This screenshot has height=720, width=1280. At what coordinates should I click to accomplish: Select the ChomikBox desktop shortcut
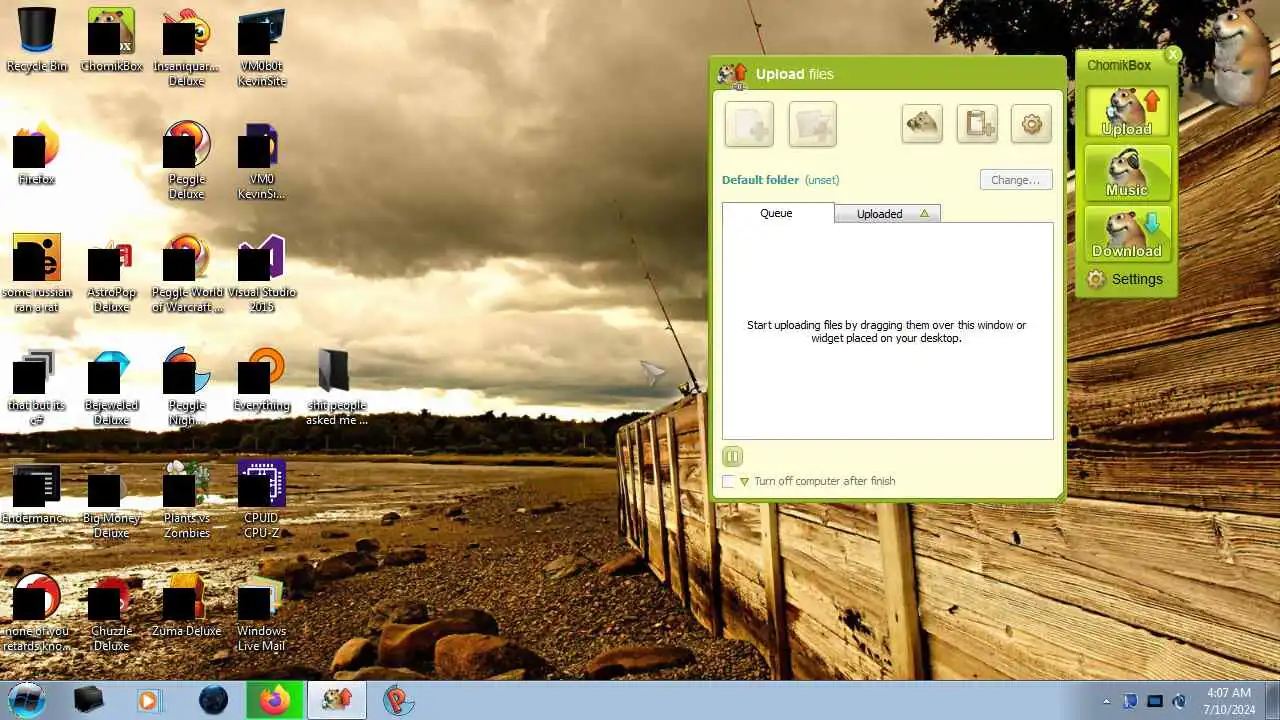tap(111, 41)
